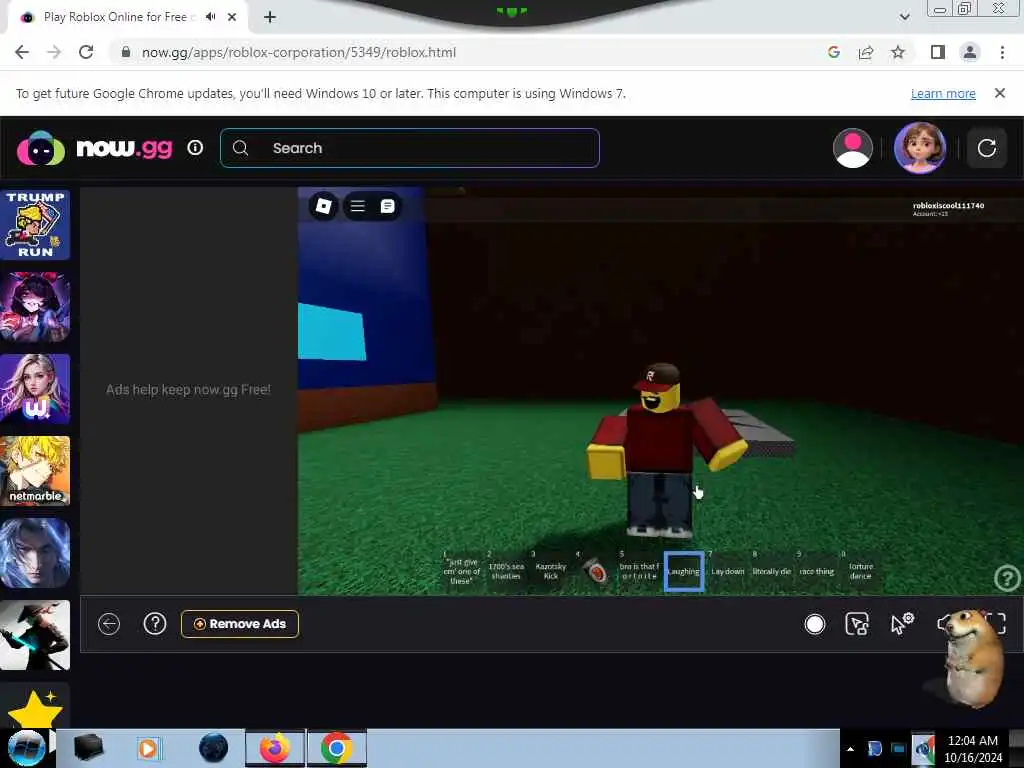Select the "Laughing" hotbar slot

tap(684, 571)
